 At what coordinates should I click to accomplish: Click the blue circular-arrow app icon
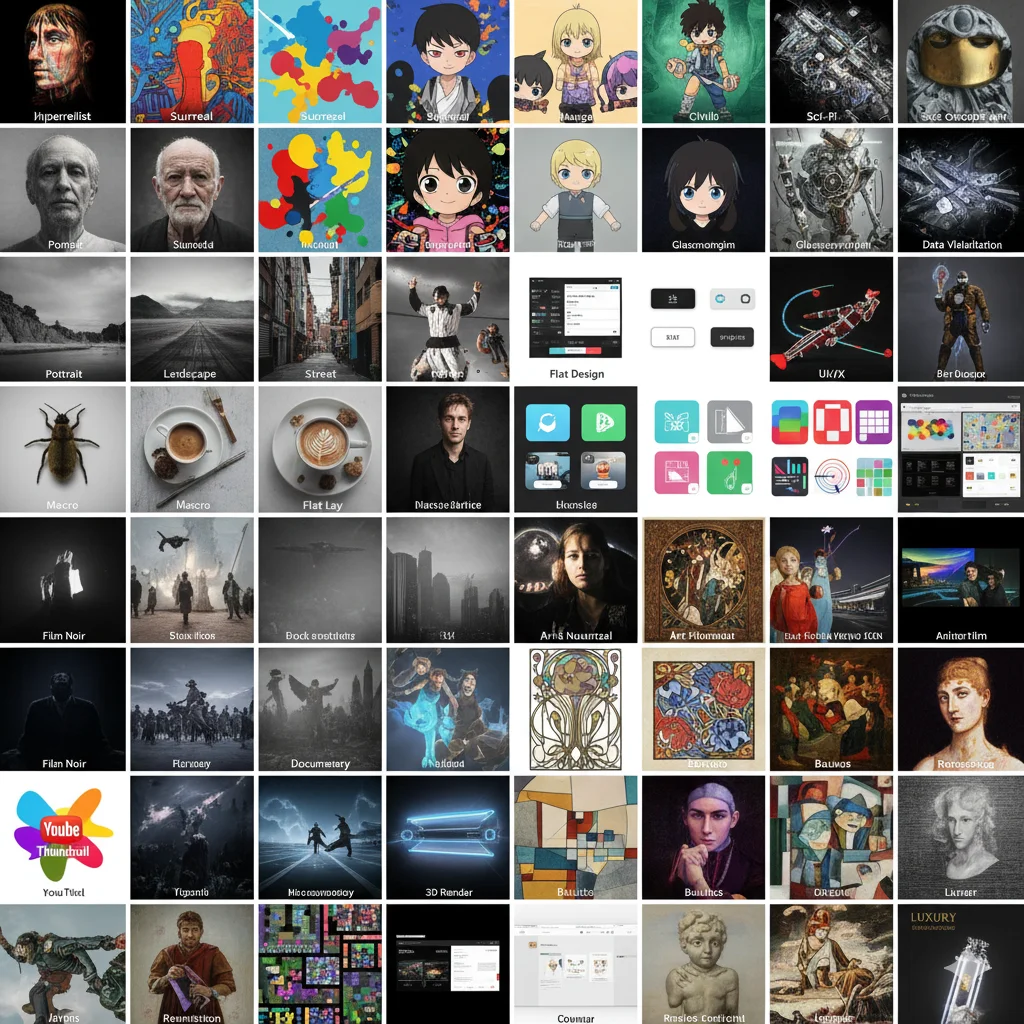tap(548, 423)
